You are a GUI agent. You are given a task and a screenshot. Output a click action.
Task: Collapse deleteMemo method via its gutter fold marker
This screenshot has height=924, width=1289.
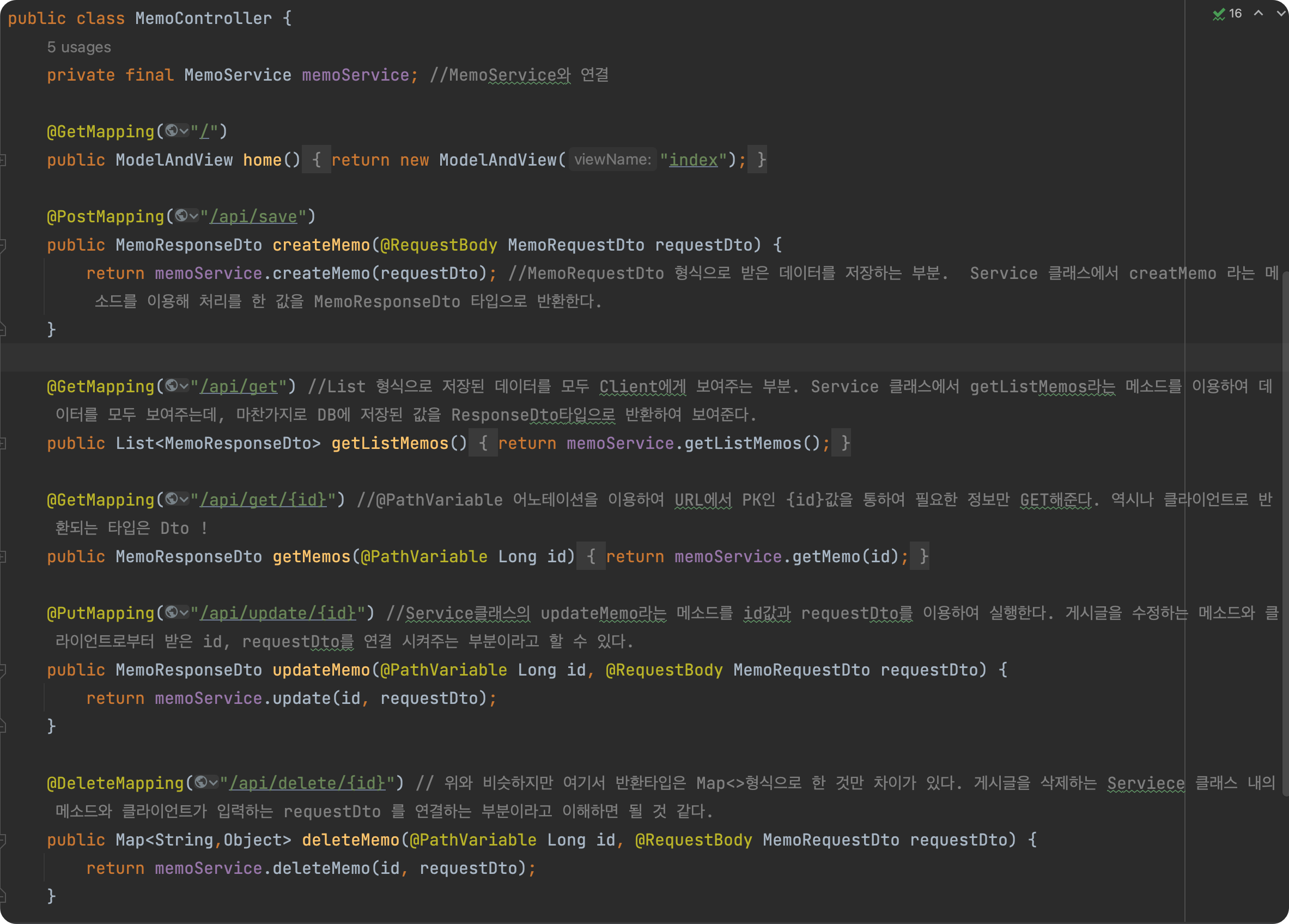pos(3,840)
